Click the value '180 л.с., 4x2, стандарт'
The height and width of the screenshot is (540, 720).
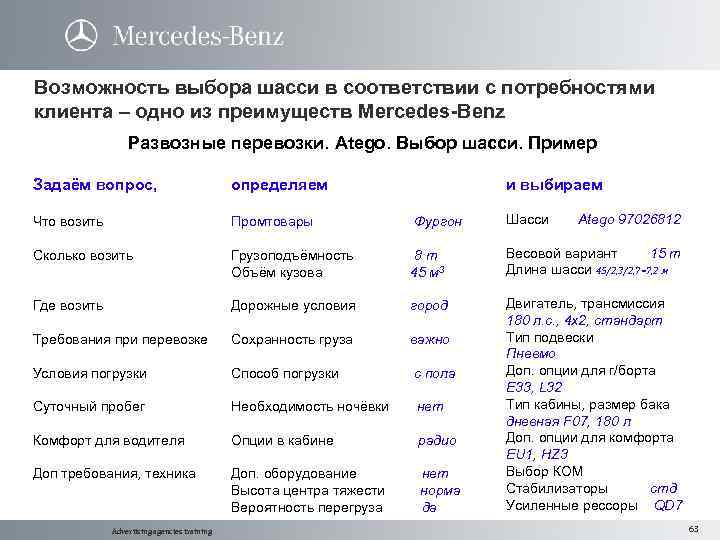(584, 320)
